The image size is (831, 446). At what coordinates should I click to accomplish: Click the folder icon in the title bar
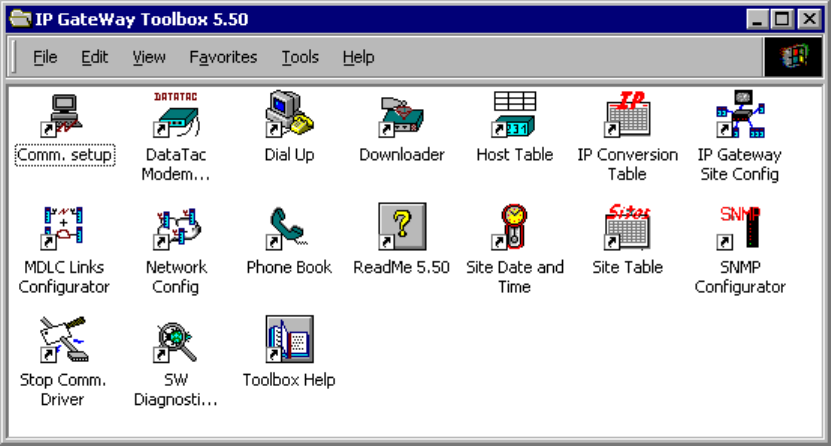point(21,19)
